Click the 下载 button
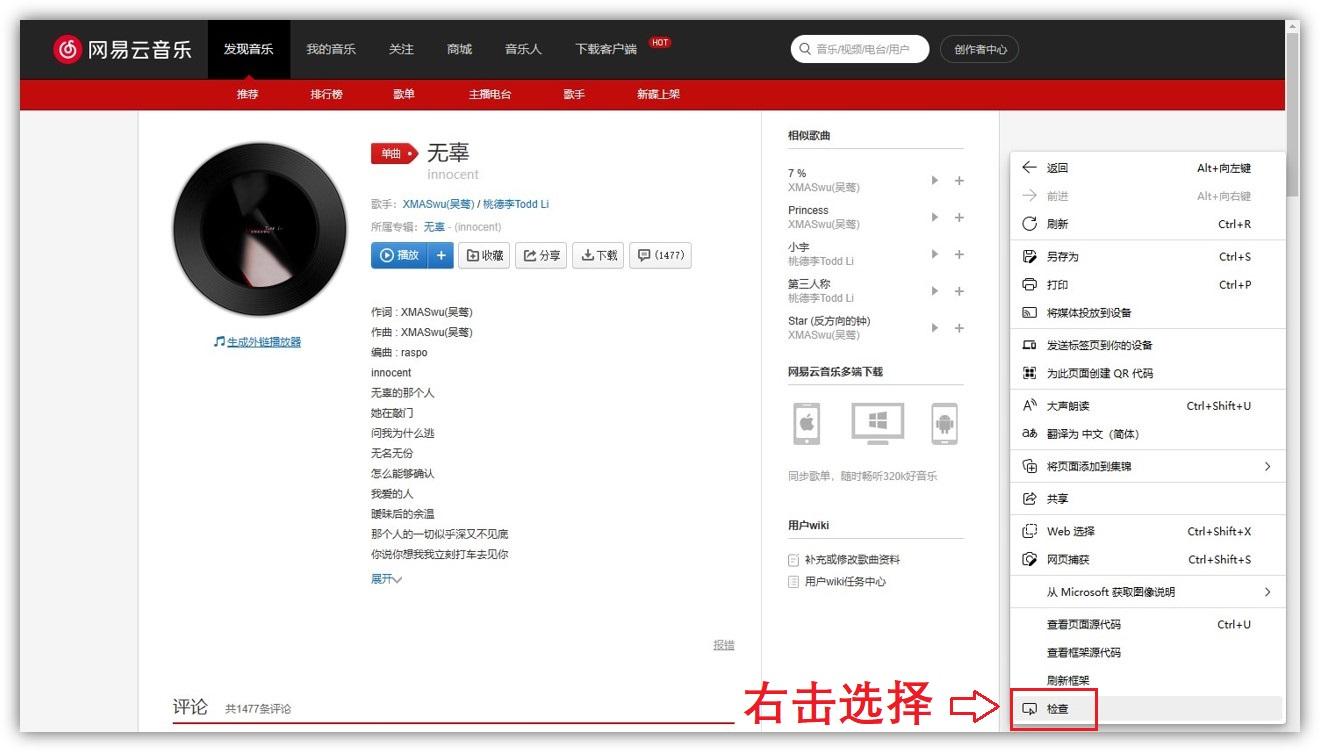Screen dimensions: 1320x752 pos(599,255)
